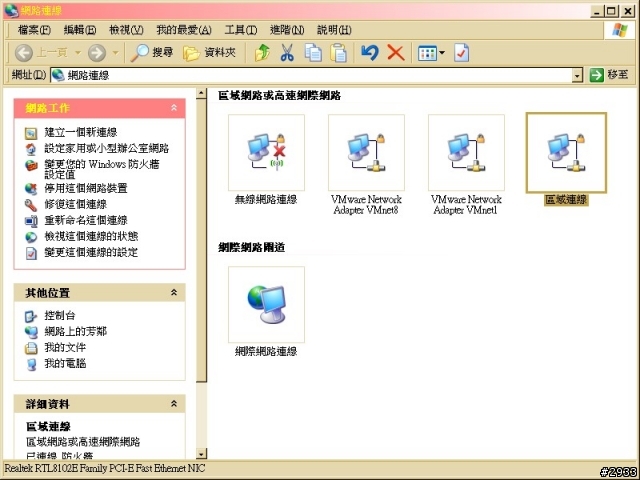Click the view connection status icon

coord(31,237)
